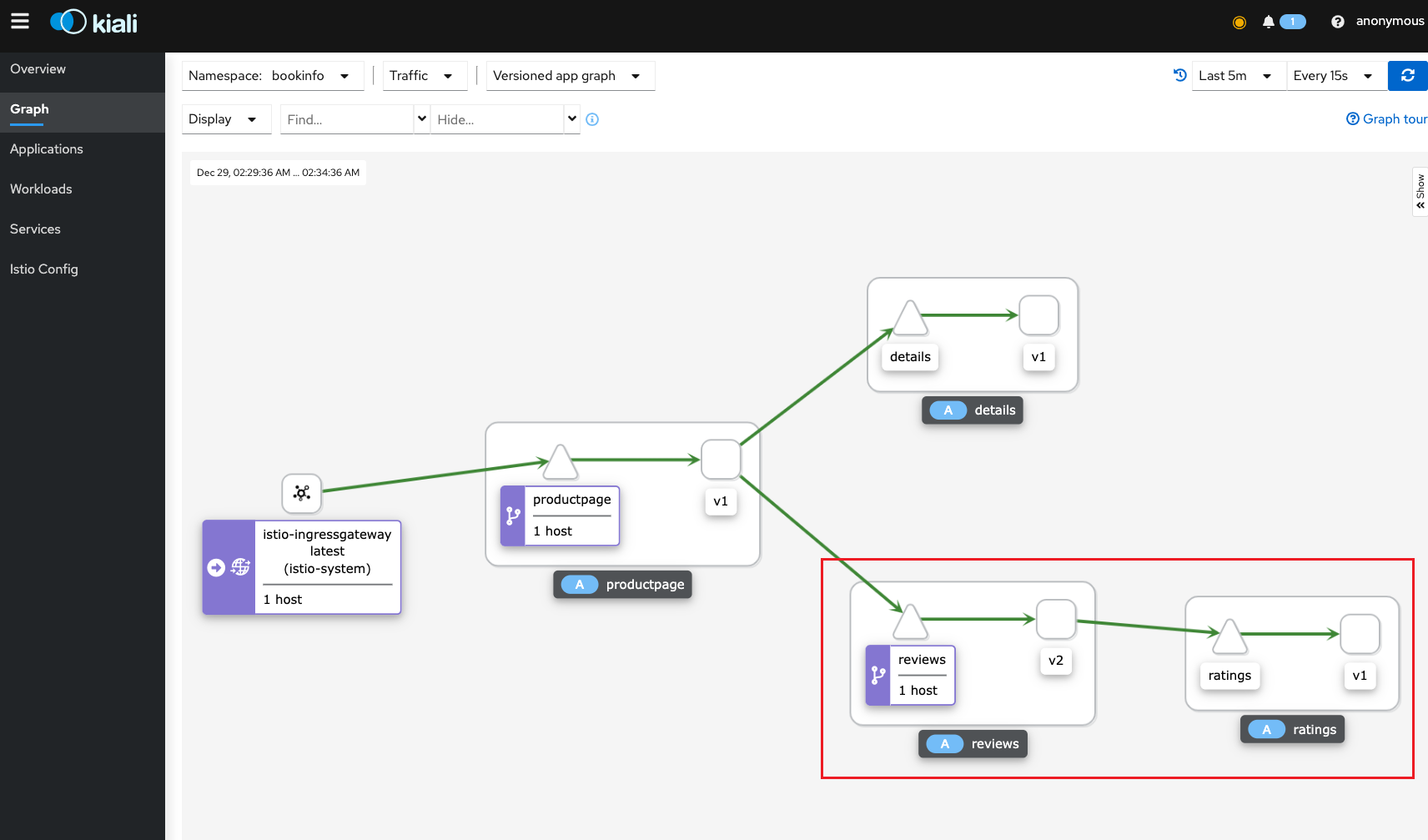Go to Overview in the sidebar
This screenshot has width=1428, height=840.
click(83, 69)
